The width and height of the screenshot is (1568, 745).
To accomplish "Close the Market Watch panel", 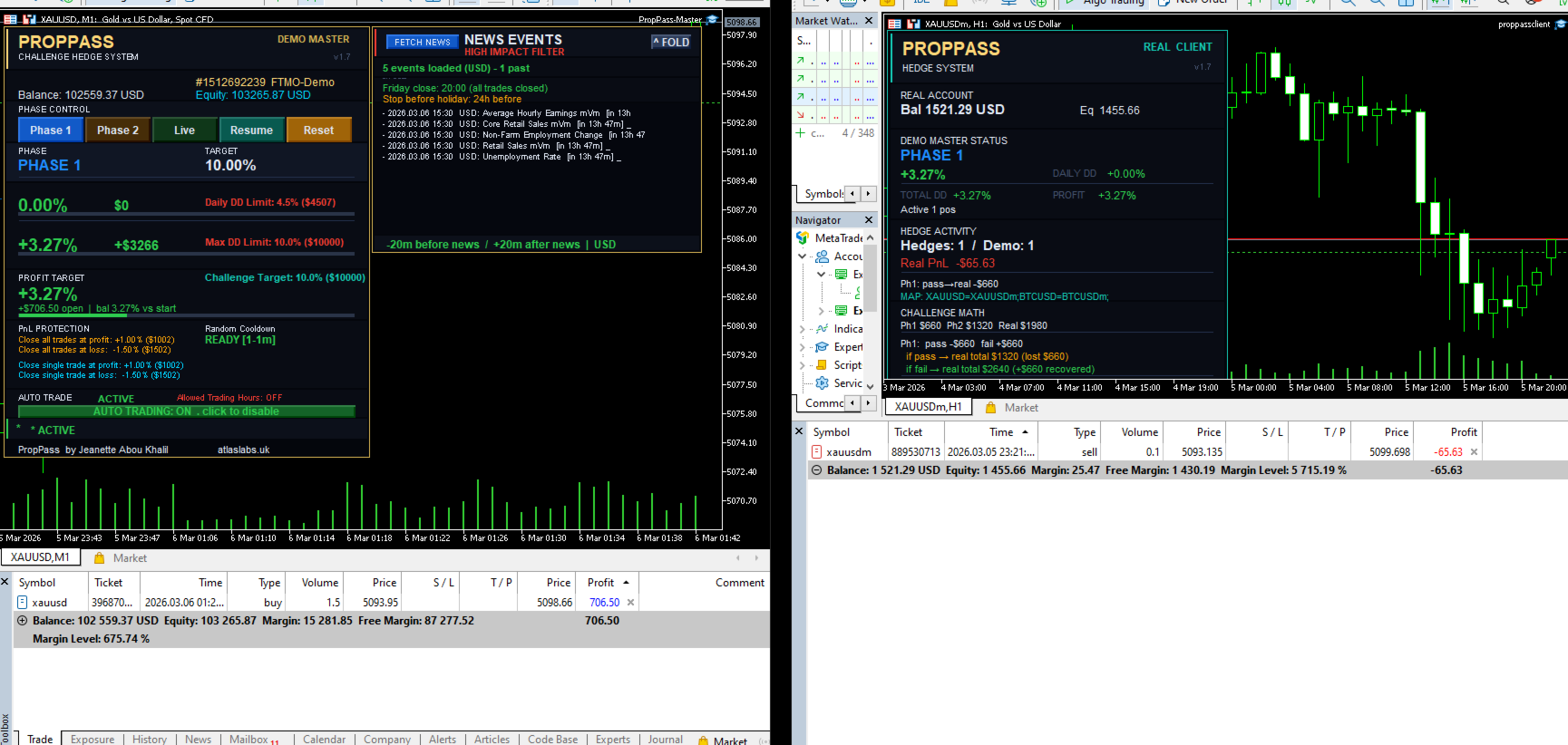I will tap(869, 21).
